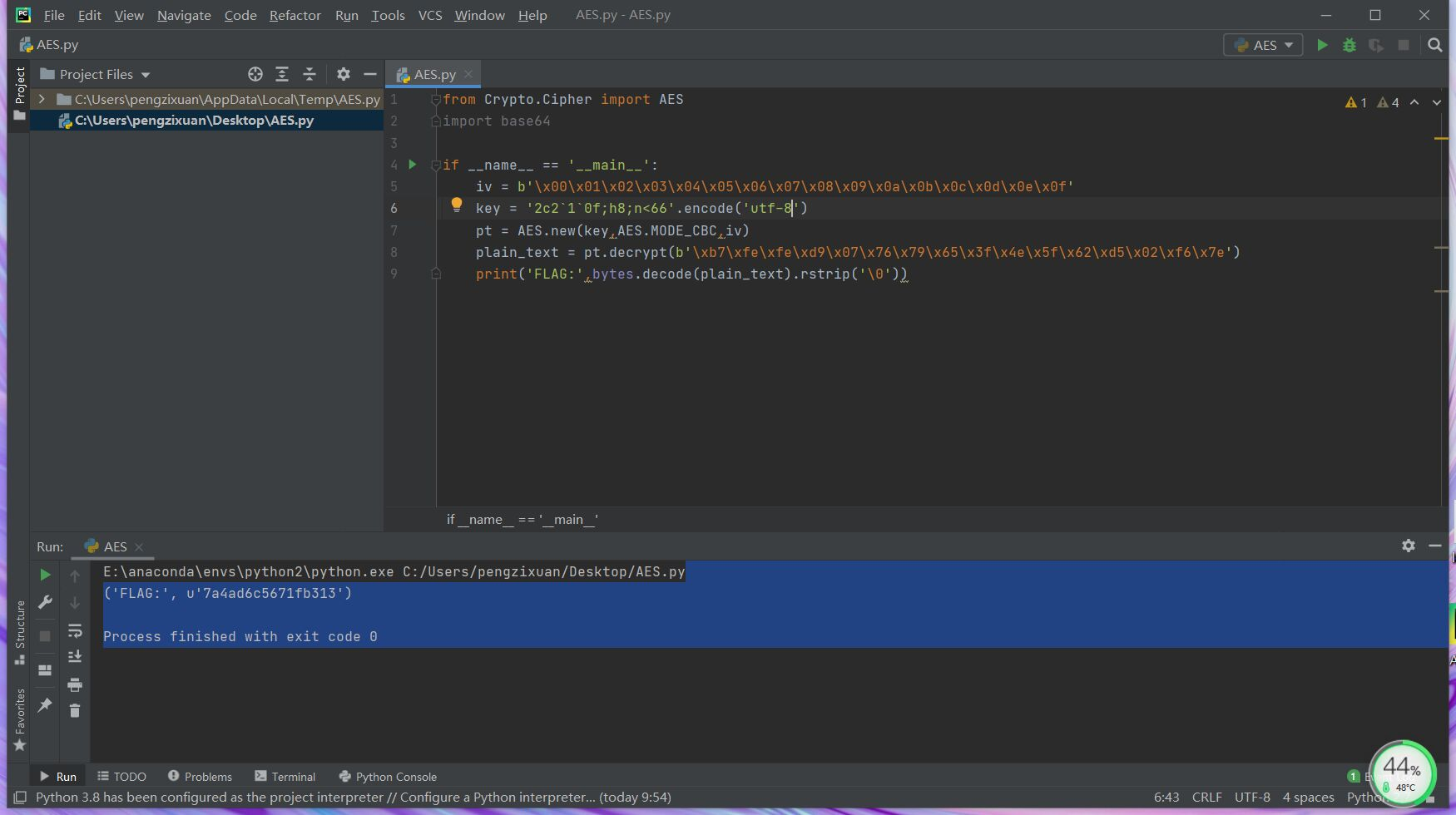
Task: Open the Python Console tool window
Action: [x=388, y=776]
